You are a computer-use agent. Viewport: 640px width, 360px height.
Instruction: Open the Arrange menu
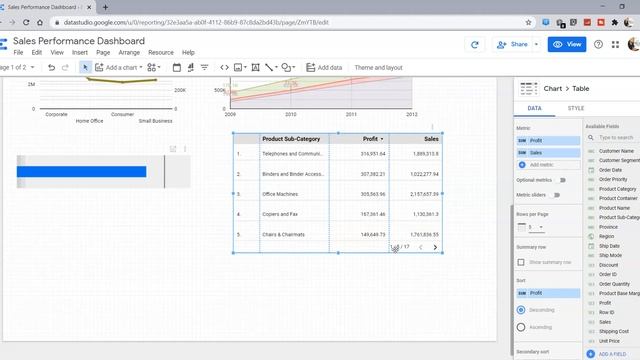point(129,53)
